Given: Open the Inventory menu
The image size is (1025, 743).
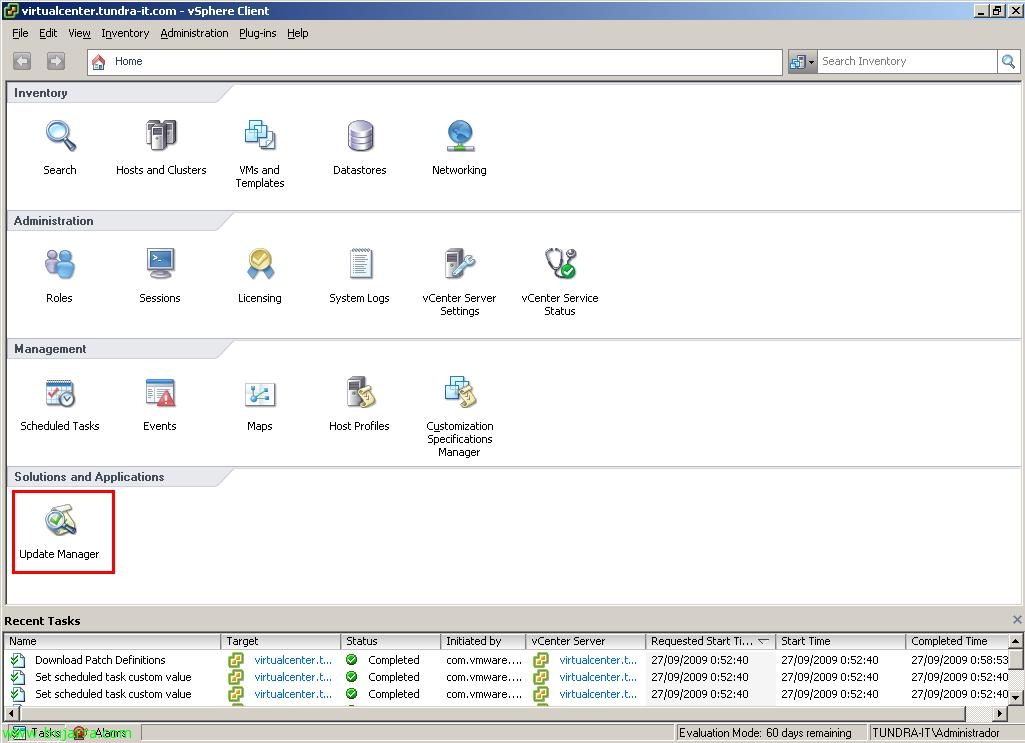Looking at the screenshot, I should (x=125, y=33).
